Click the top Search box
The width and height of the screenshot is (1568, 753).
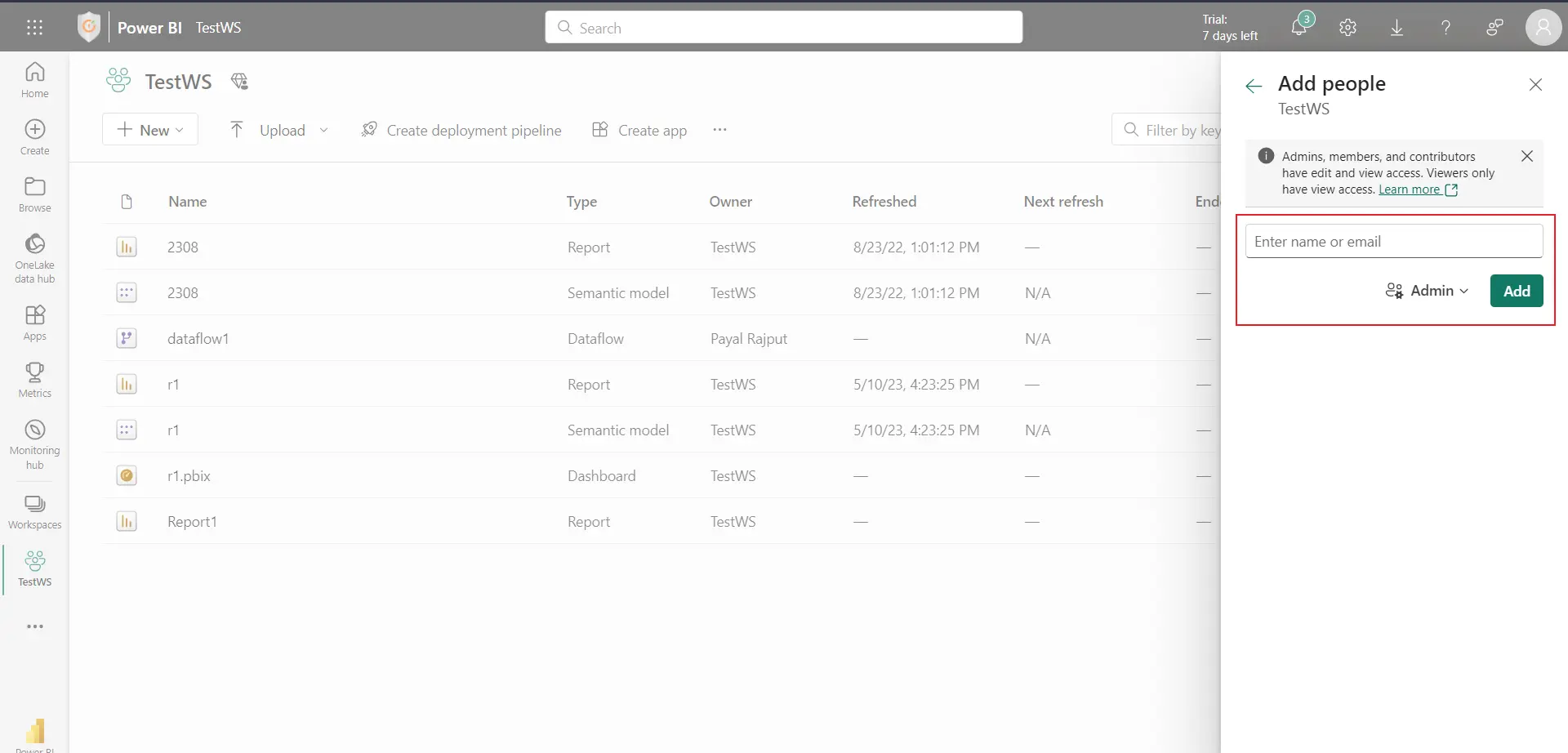tap(784, 27)
